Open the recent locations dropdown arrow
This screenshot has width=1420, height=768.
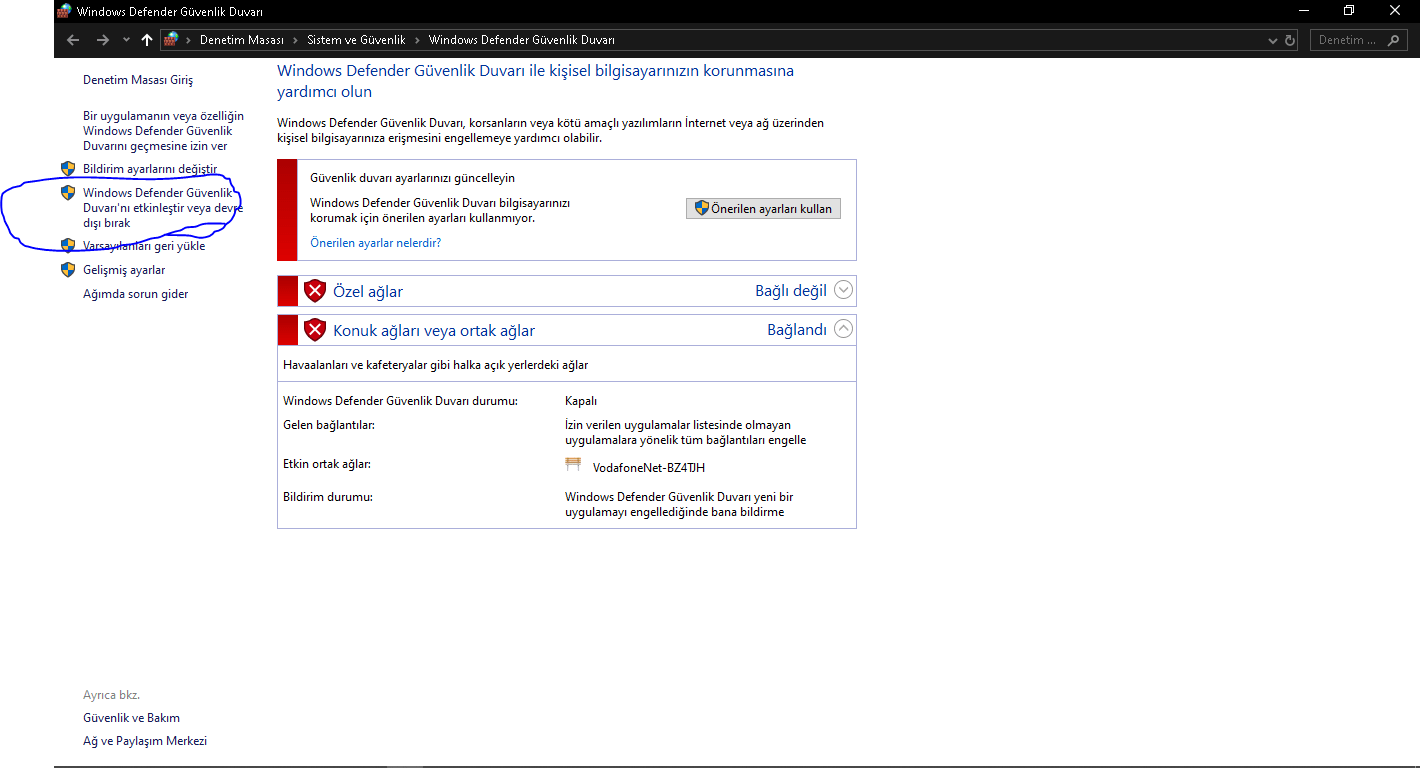pos(126,40)
